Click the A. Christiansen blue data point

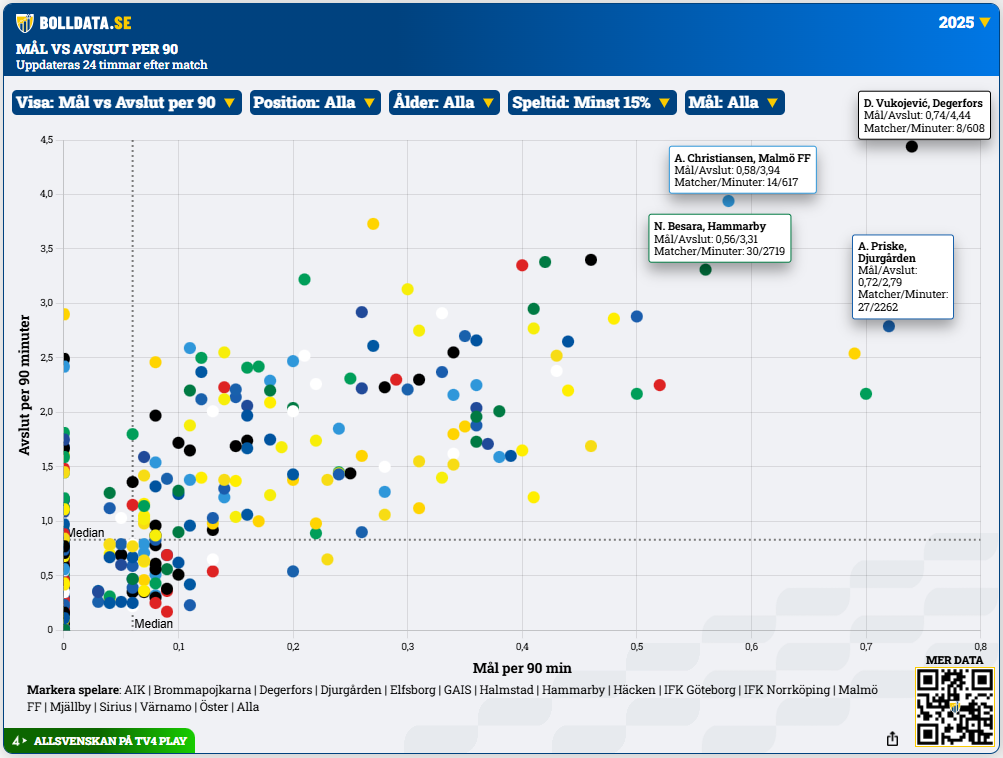pos(728,201)
